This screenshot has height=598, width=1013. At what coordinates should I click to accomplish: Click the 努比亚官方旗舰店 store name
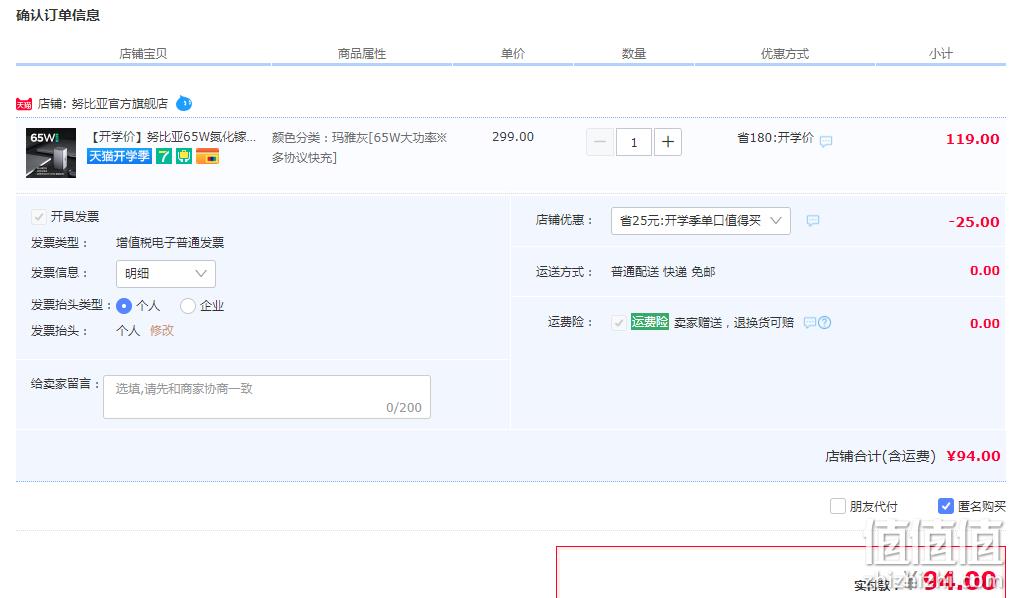pos(120,103)
